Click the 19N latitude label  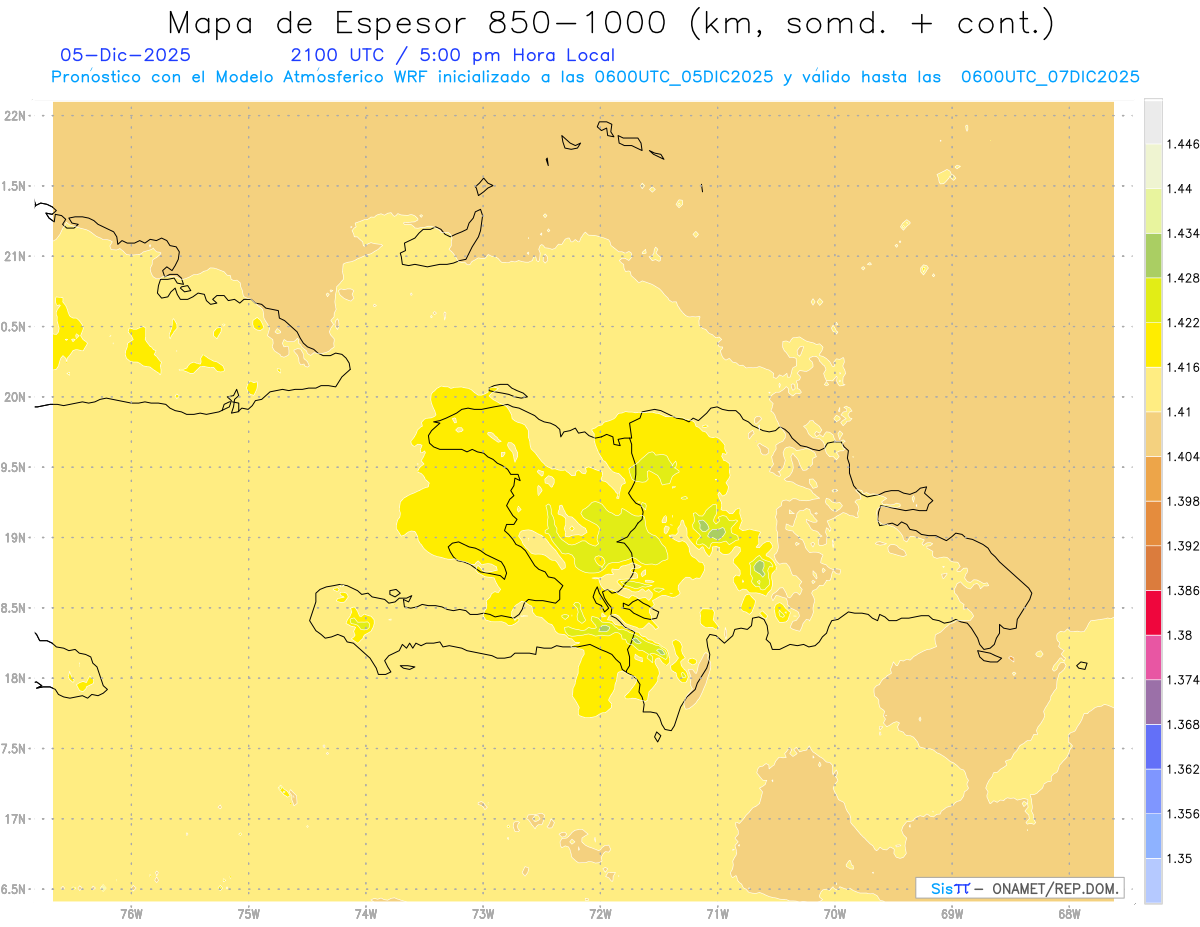pos(16,538)
